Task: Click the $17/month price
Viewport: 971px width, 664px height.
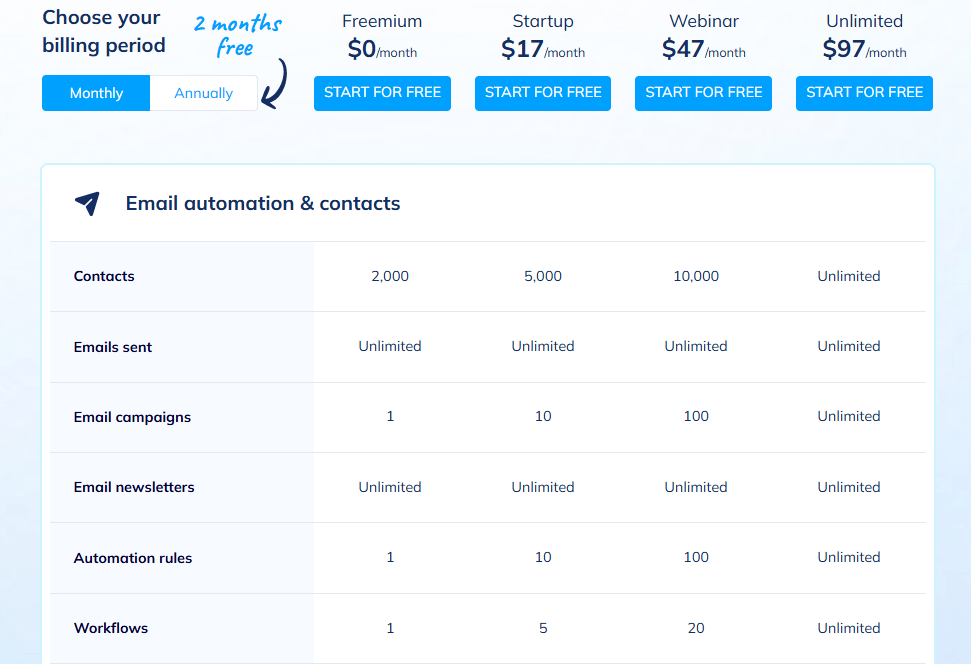Action: coord(543,48)
